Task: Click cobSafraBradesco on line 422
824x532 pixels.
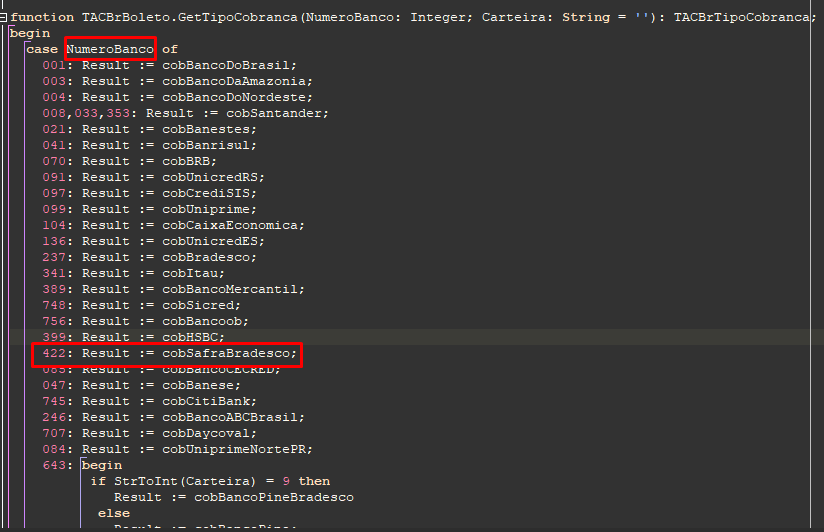Action: [x=226, y=353]
